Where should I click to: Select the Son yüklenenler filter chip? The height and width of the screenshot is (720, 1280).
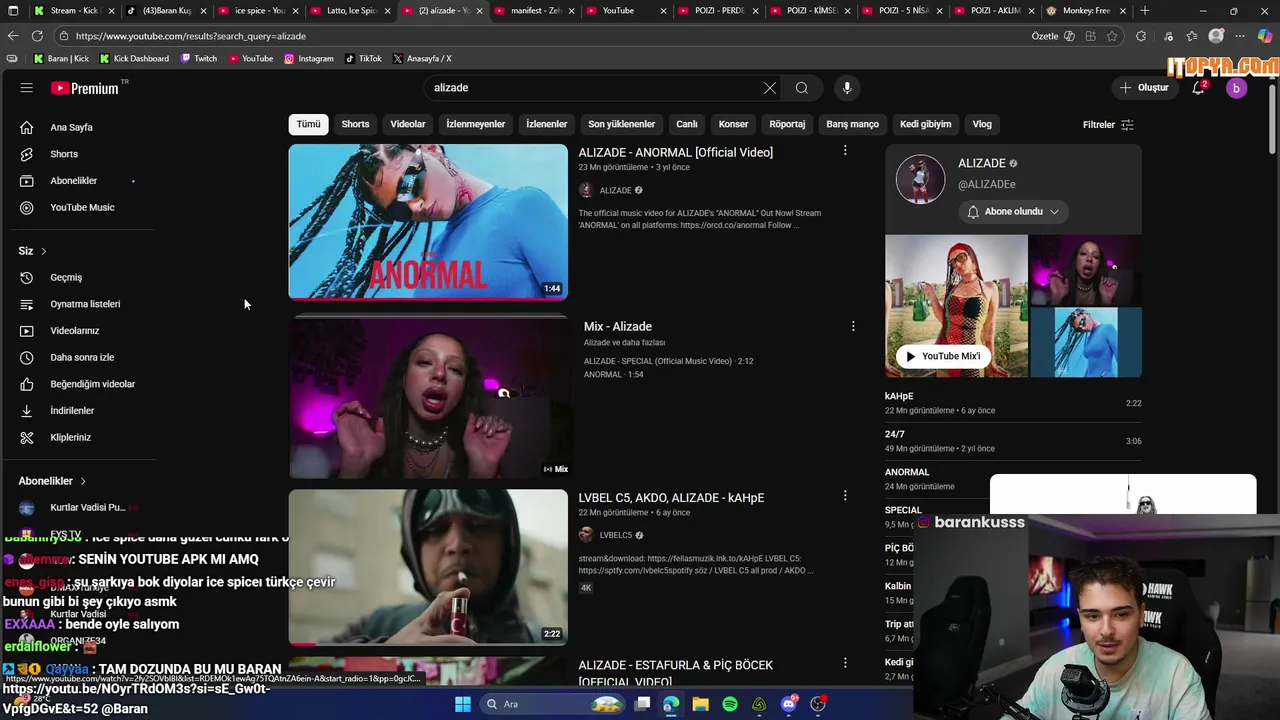tap(621, 124)
